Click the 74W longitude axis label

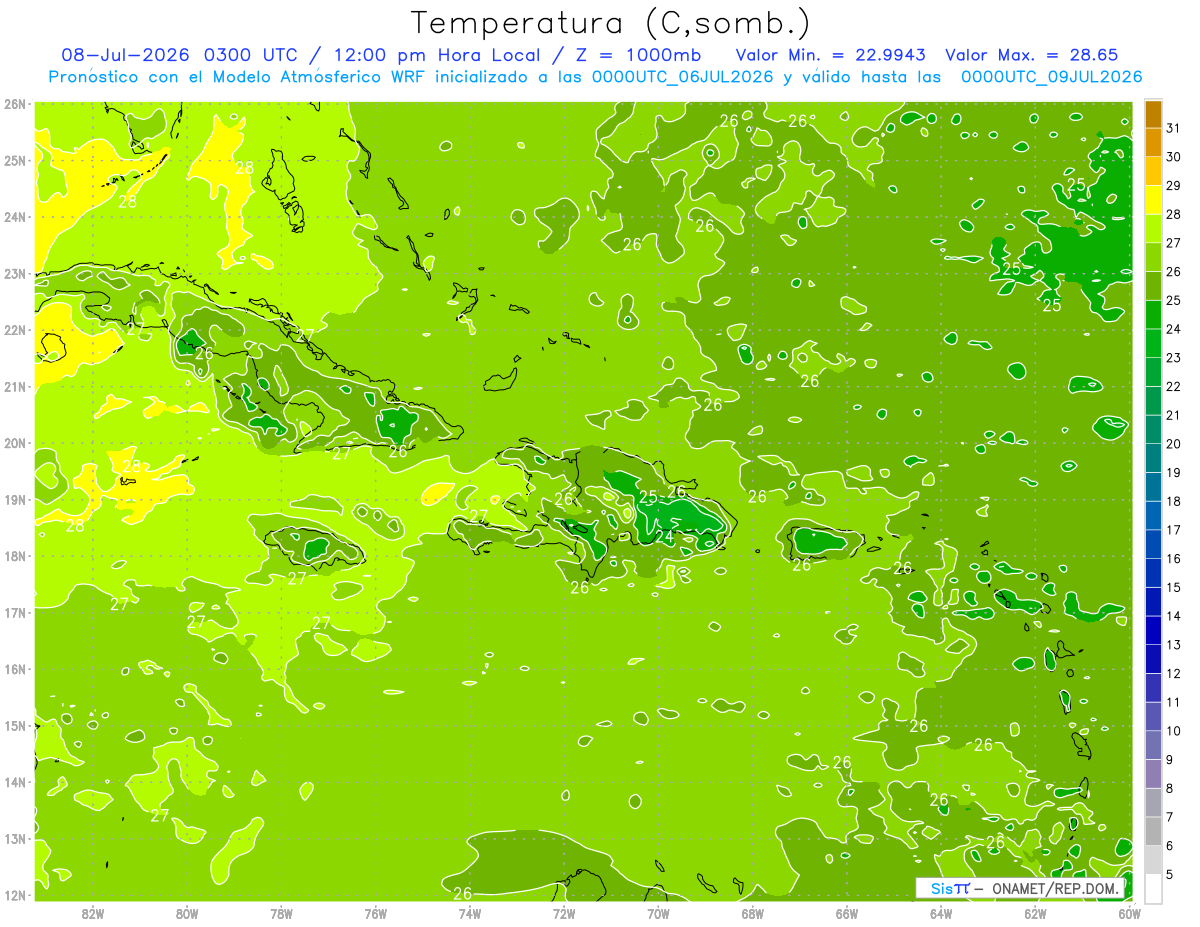470,913
